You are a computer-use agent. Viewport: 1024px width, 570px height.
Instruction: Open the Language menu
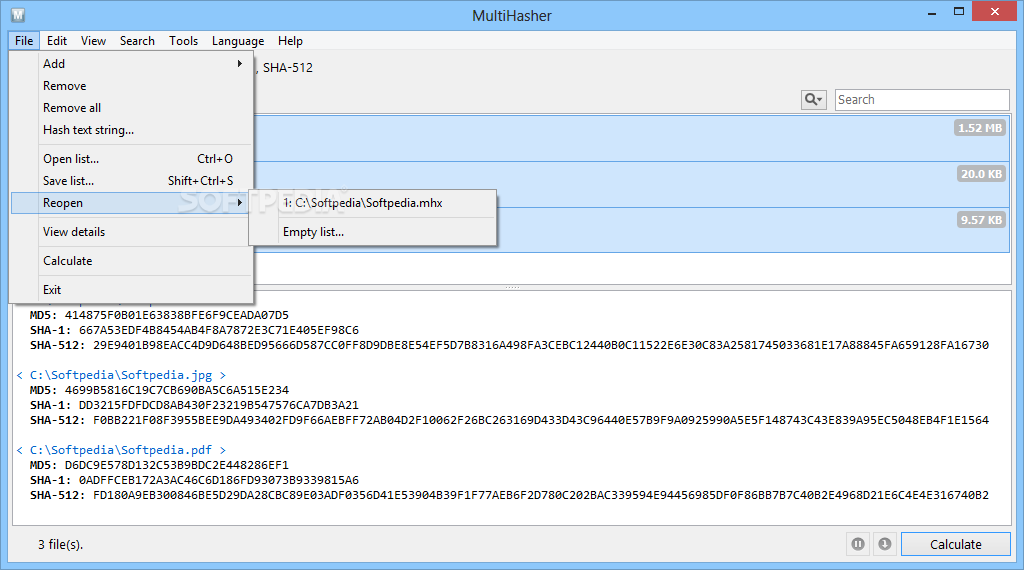coord(238,40)
